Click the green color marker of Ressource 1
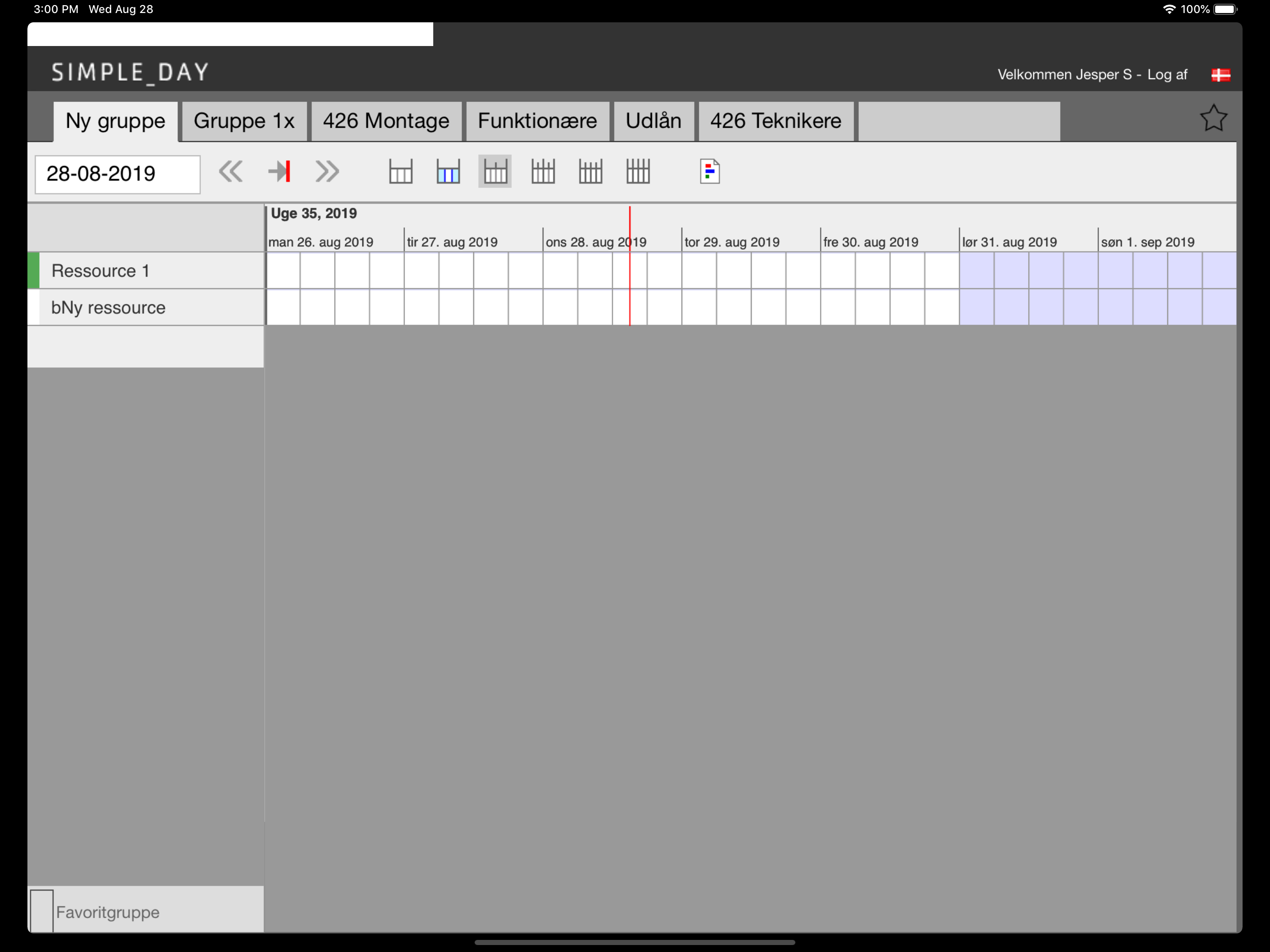Image resolution: width=1270 pixels, height=952 pixels. (x=33, y=271)
